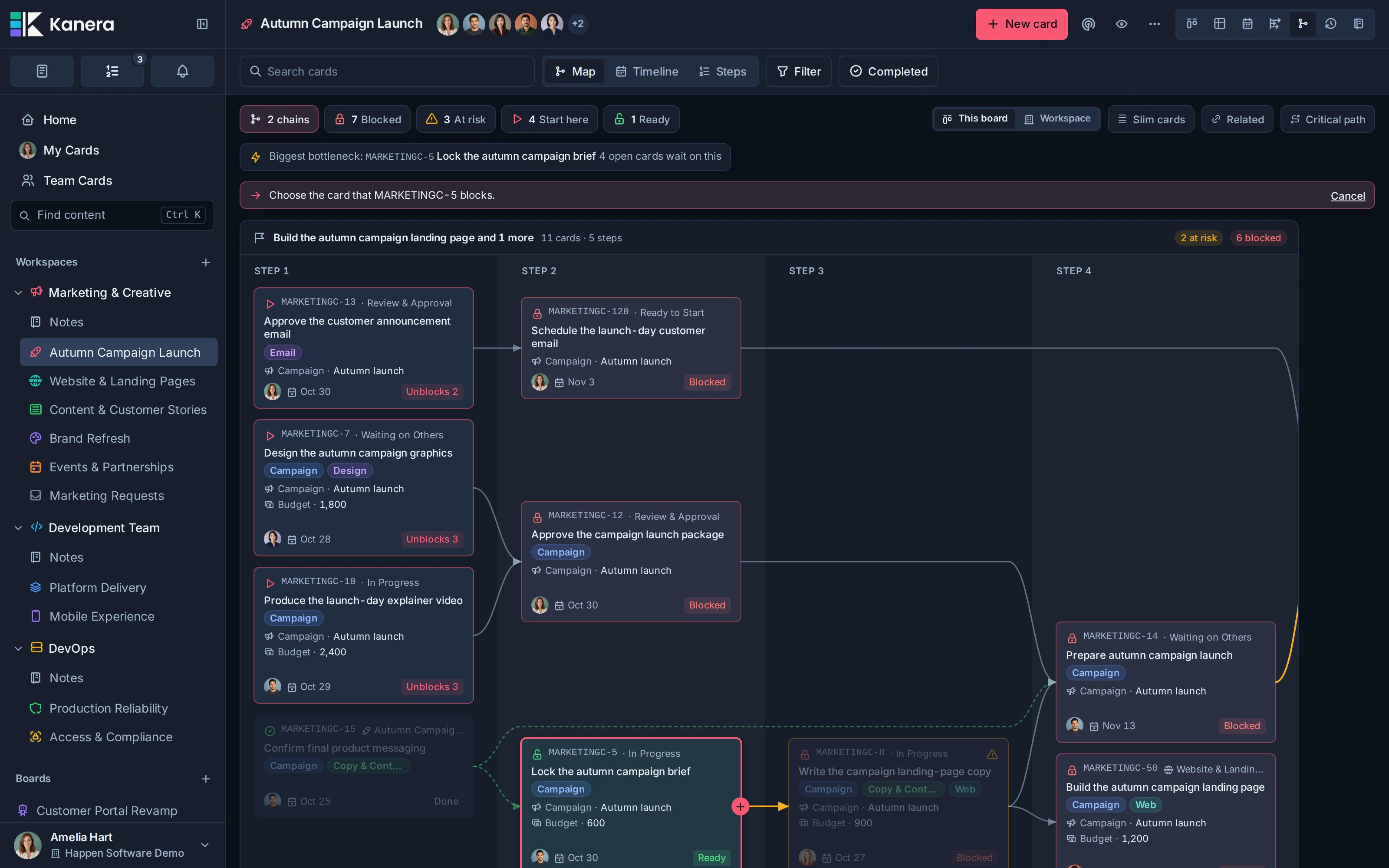1389x868 pixels.
Task: Add a new workspace with plus icon
Action: [205, 262]
